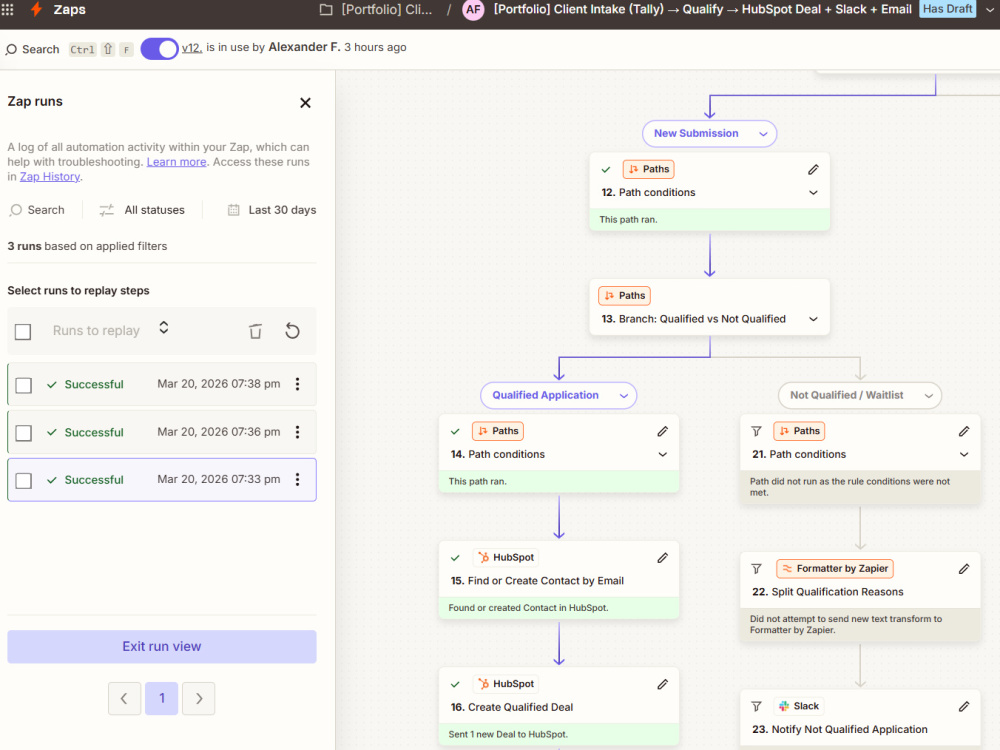Viewport: 1000px width, 750px height.
Task: Select the Mar 20, 2026 07:36 pm run
Action: coord(162,432)
